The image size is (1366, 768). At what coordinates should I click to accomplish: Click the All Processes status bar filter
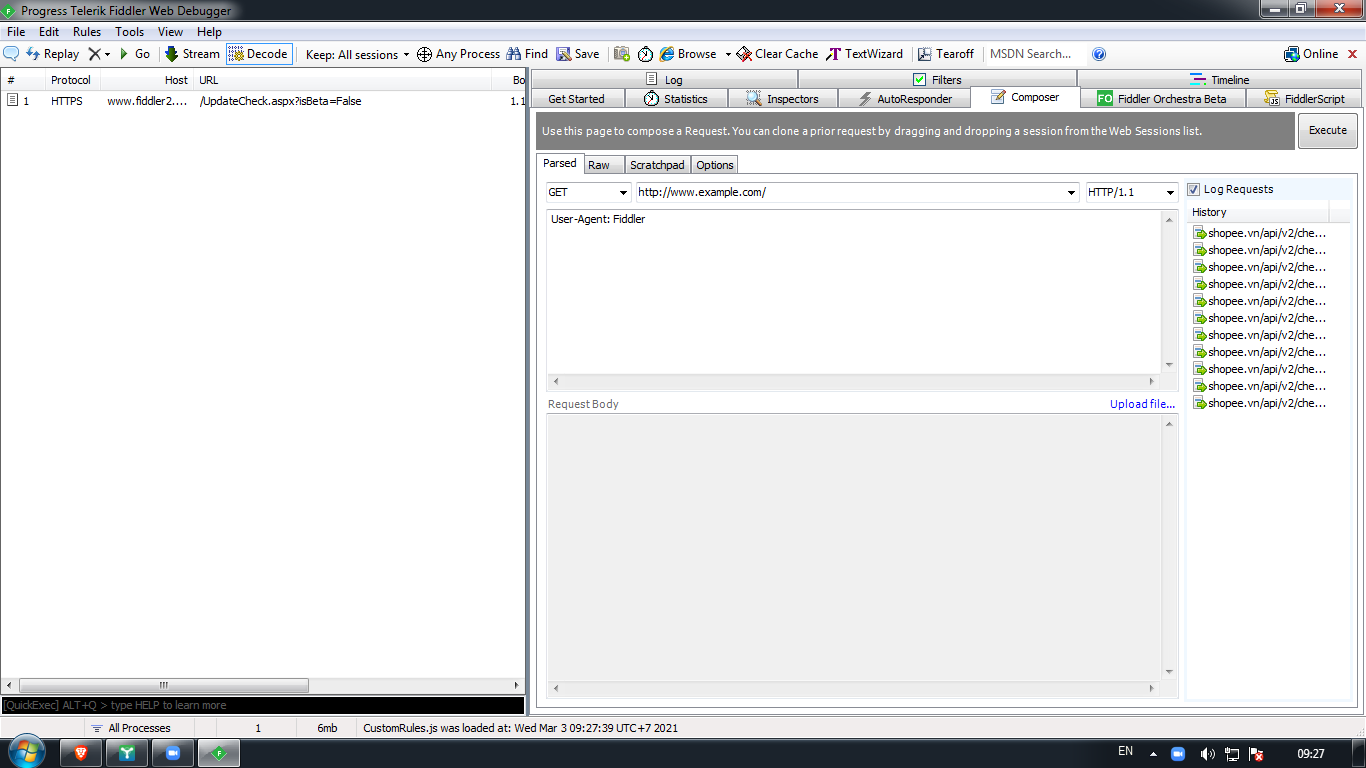point(130,728)
